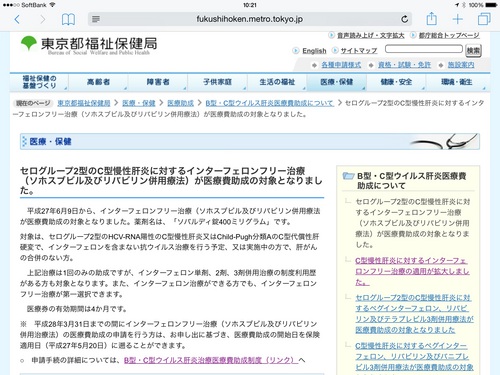Open the B型・C型ウイルス肝炎治療医療費助成制度 link
This screenshot has width=500, height=375.
coord(211,360)
